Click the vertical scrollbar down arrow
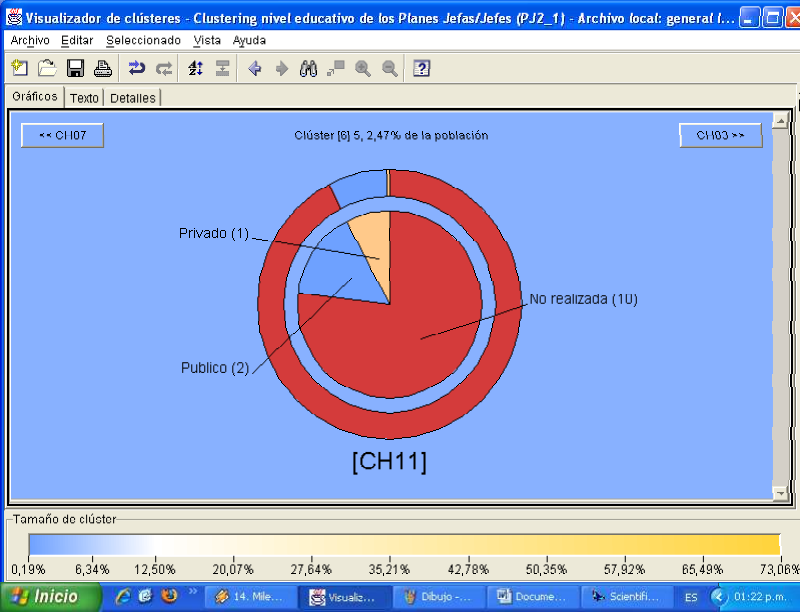Screen dimensions: 800x612 coord(780,493)
